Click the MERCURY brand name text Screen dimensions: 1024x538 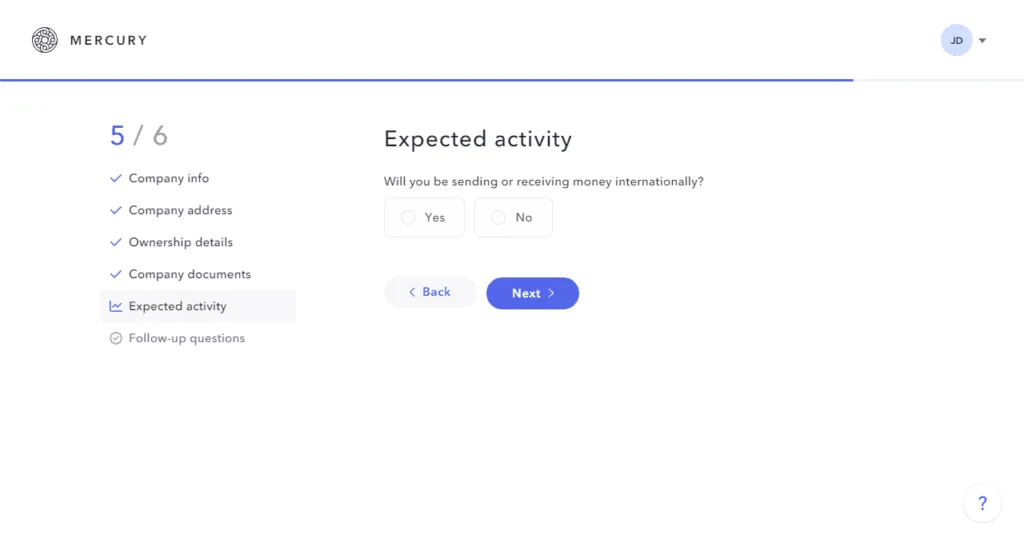click(108, 40)
